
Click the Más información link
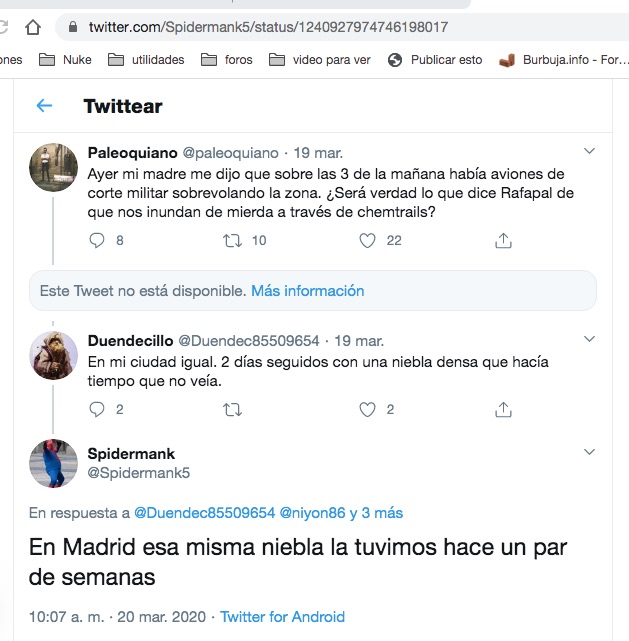(x=308, y=291)
